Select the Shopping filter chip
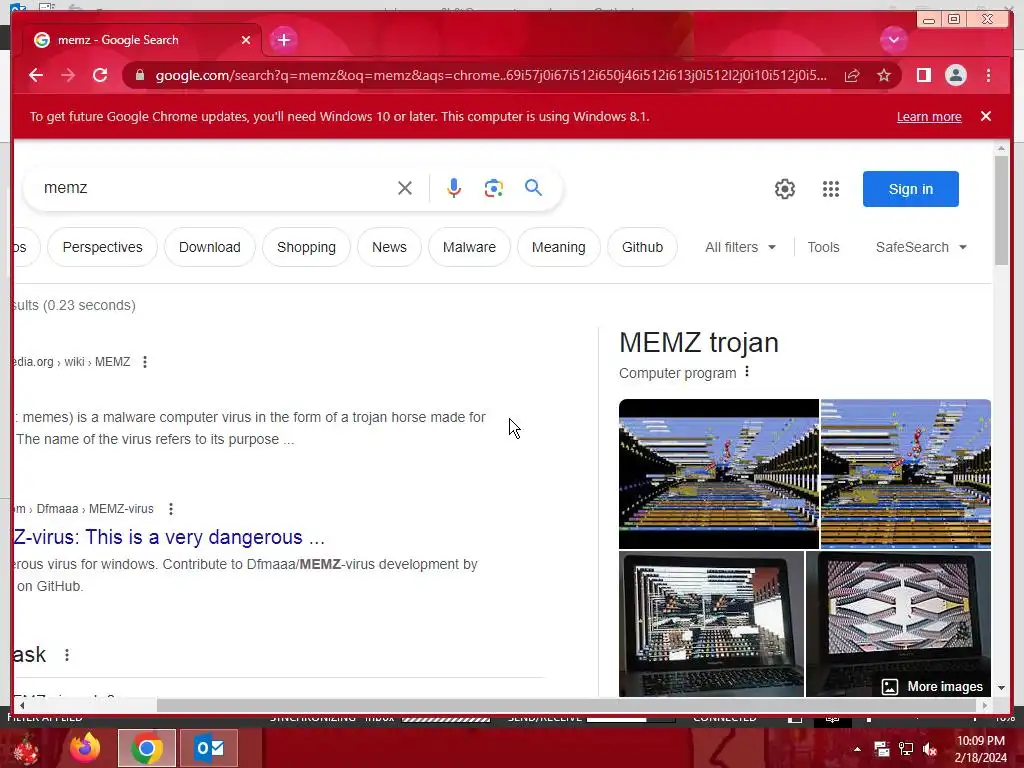1024x768 pixels. coord(306,247)
